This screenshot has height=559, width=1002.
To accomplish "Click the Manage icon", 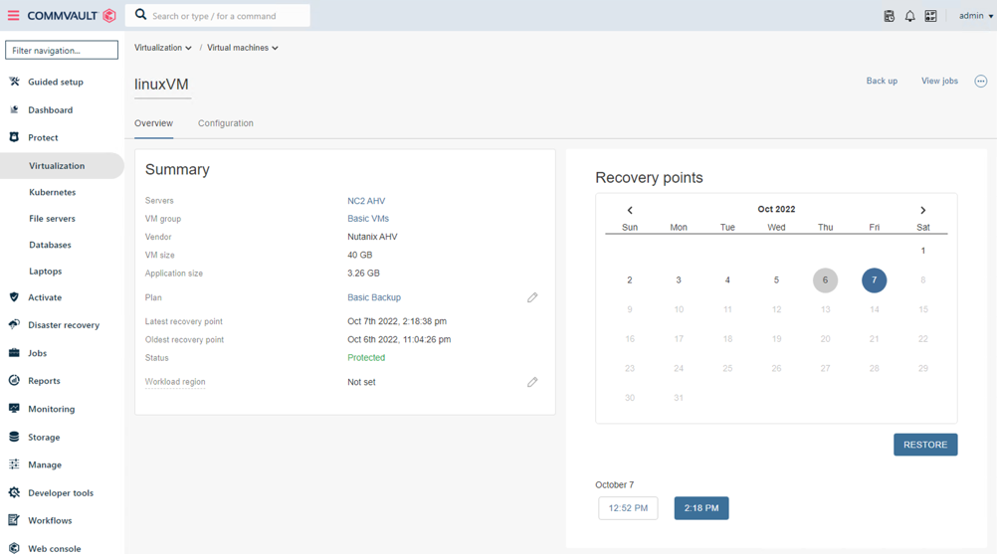I will (x=14, y=464).
